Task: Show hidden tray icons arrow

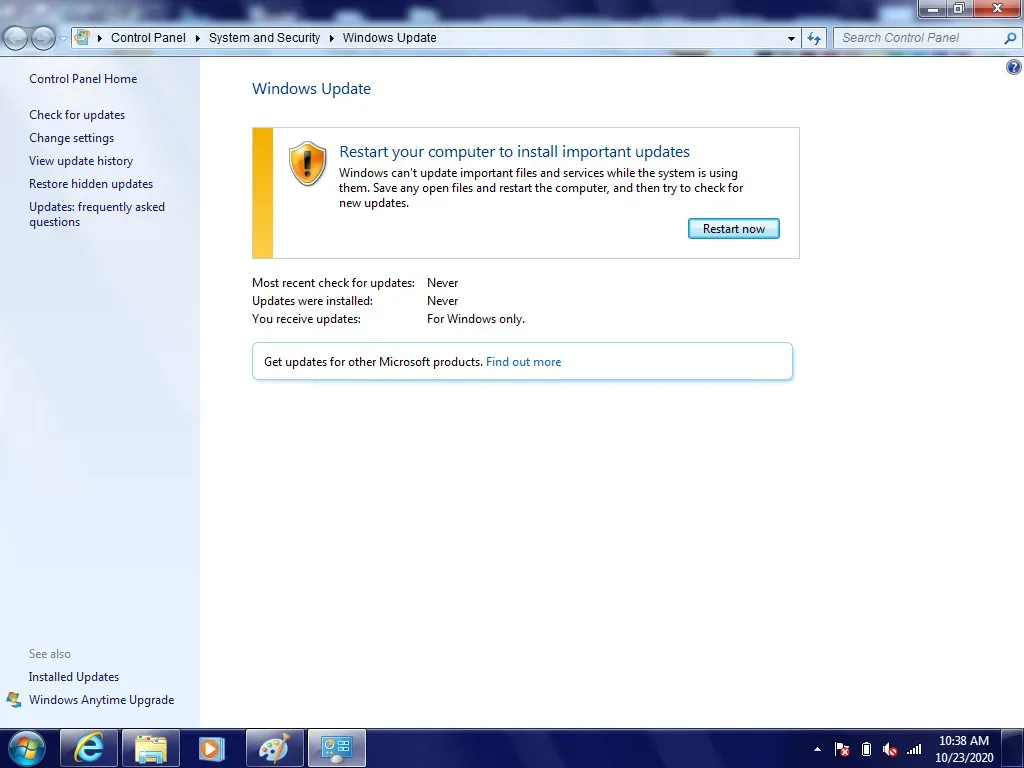Action: (817, 749)
